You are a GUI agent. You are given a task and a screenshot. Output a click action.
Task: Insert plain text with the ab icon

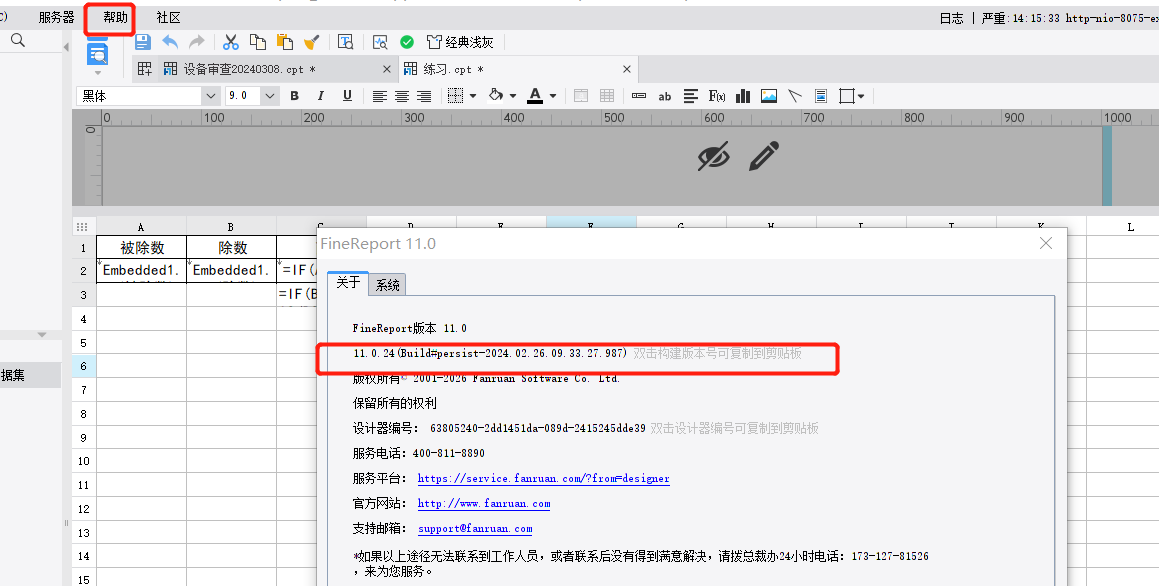point(665,96)
